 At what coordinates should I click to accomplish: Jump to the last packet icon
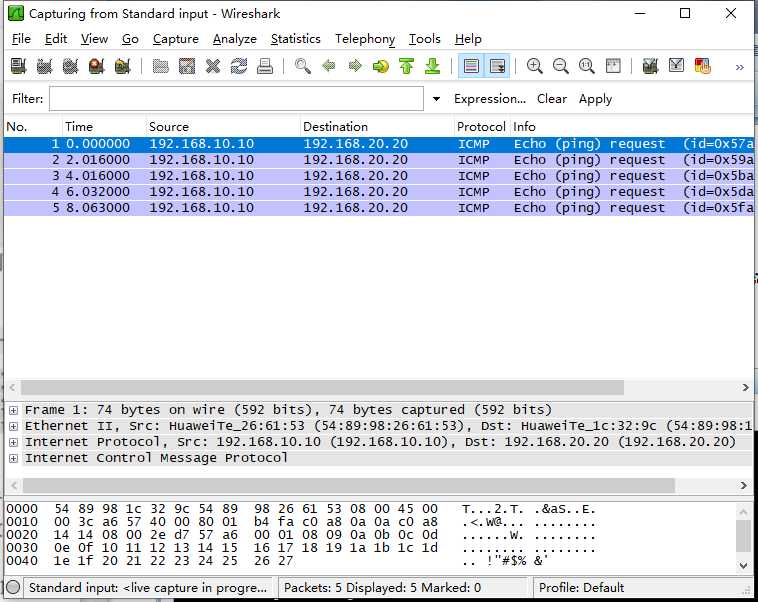[x=433, y=66]
